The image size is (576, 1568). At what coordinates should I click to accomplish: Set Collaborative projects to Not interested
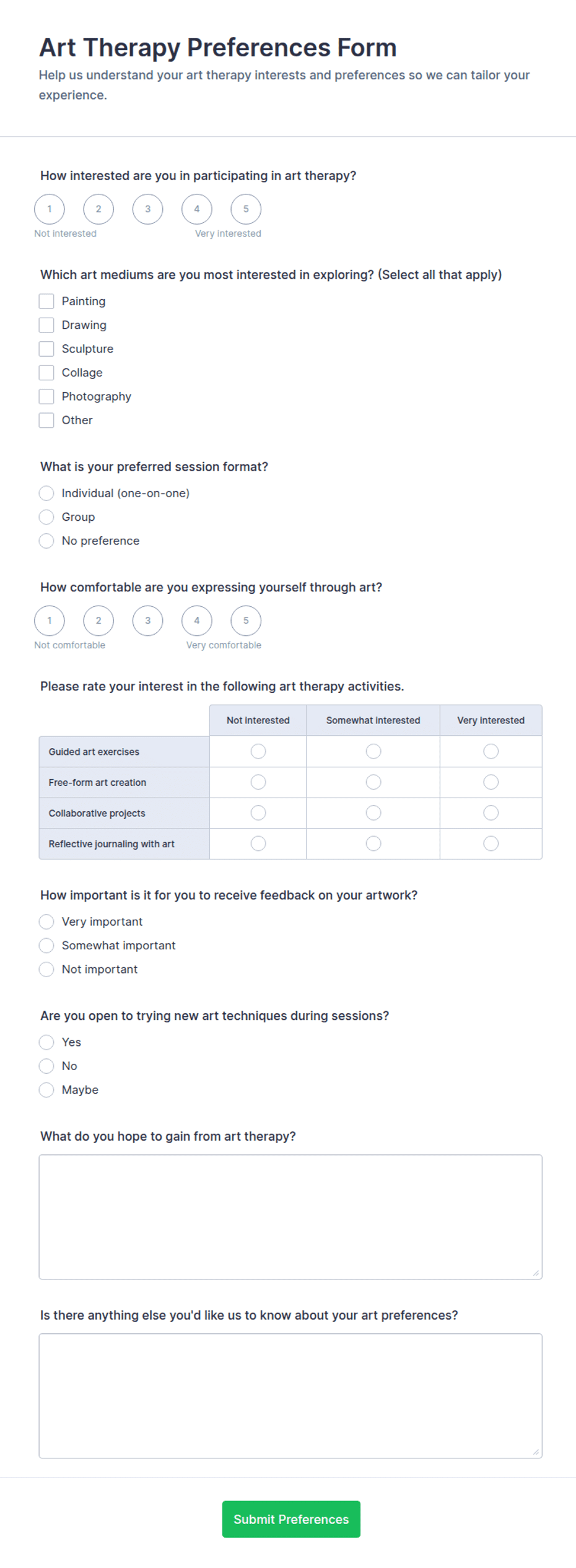(258, 812)
